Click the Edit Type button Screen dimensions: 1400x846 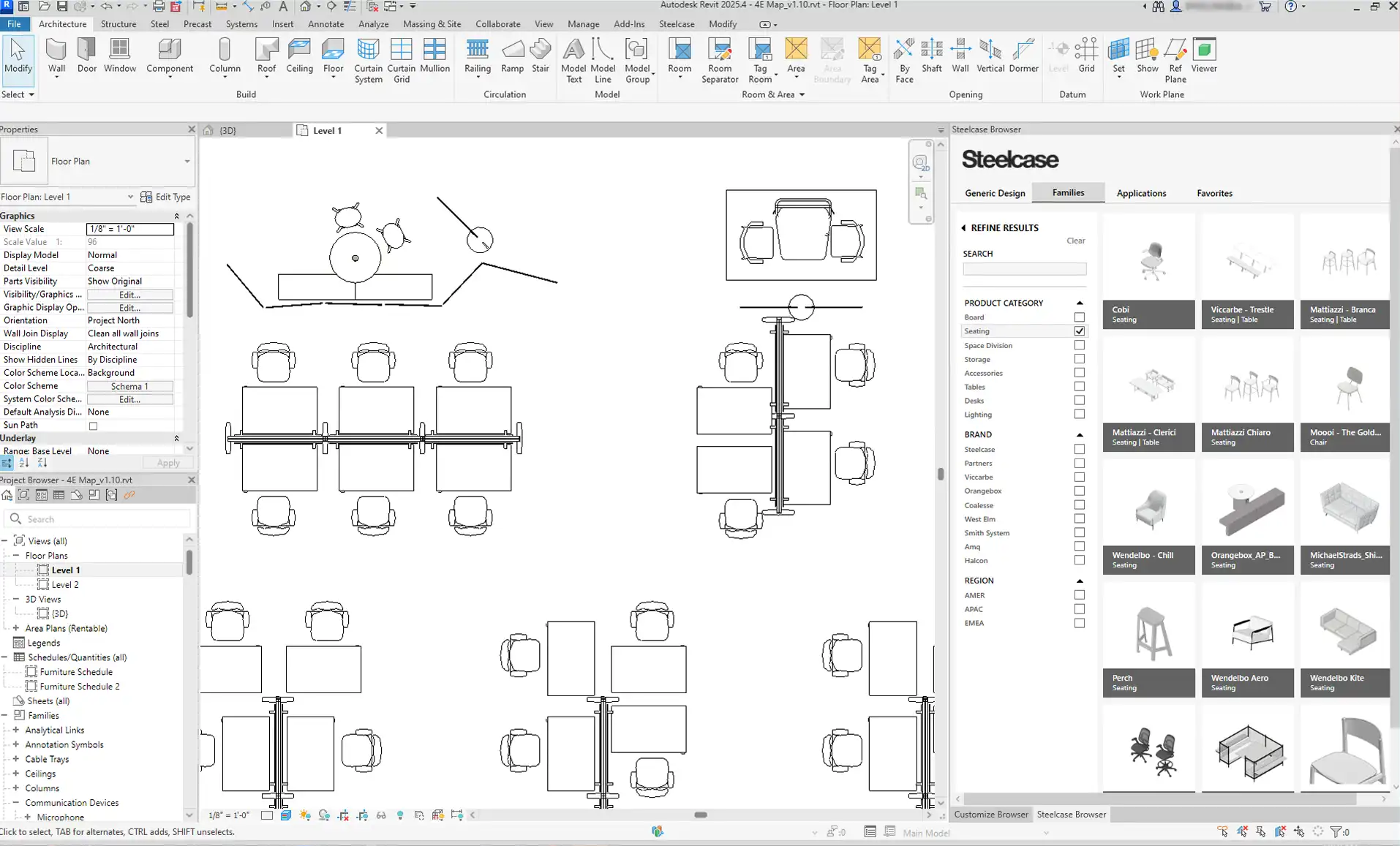tap(166, 197)
